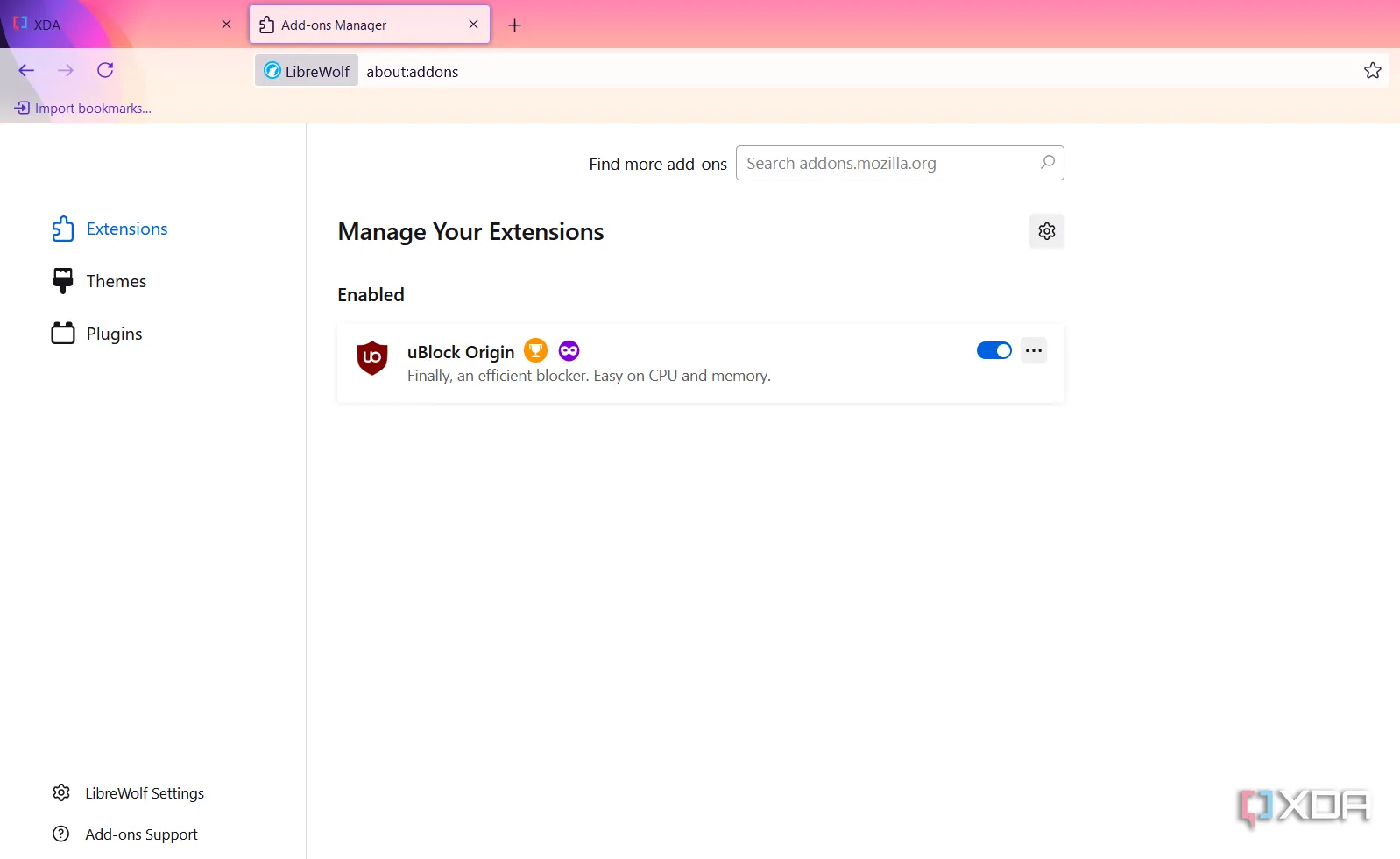Switch to the XDA tab

pos(114,25)
